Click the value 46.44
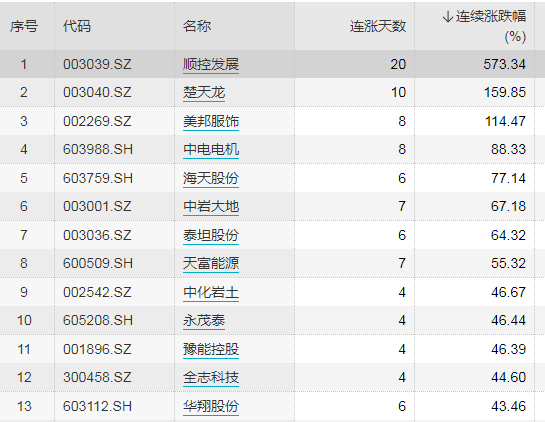The image size is (545, 422). tap(509, 320)
